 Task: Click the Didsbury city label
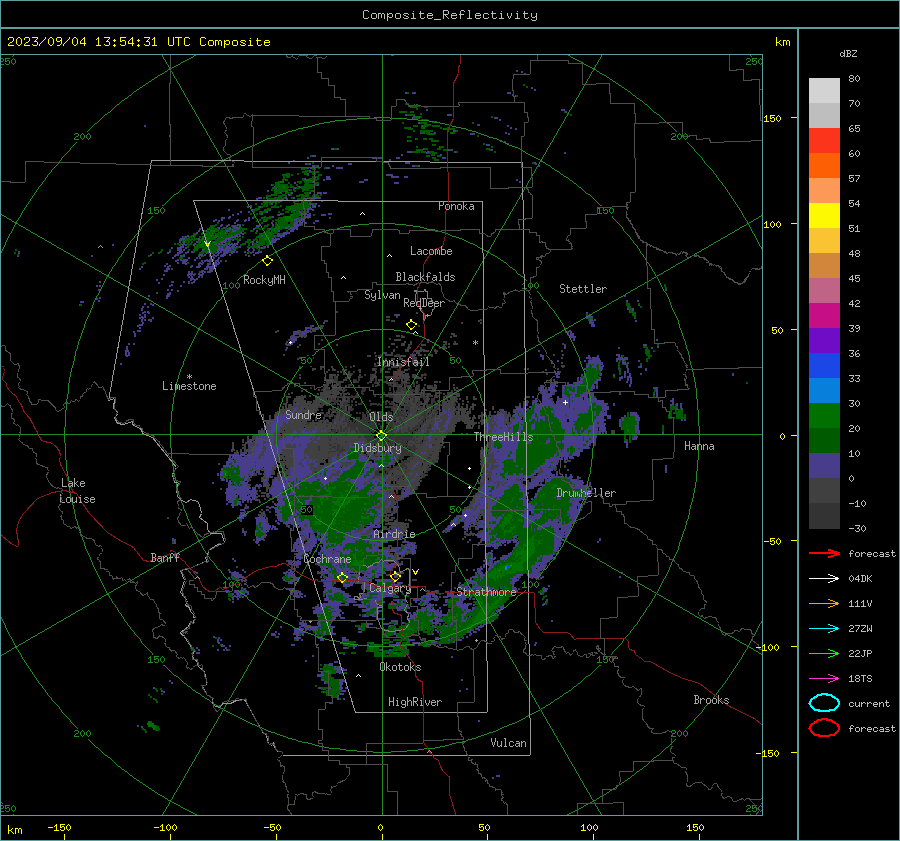377,448
